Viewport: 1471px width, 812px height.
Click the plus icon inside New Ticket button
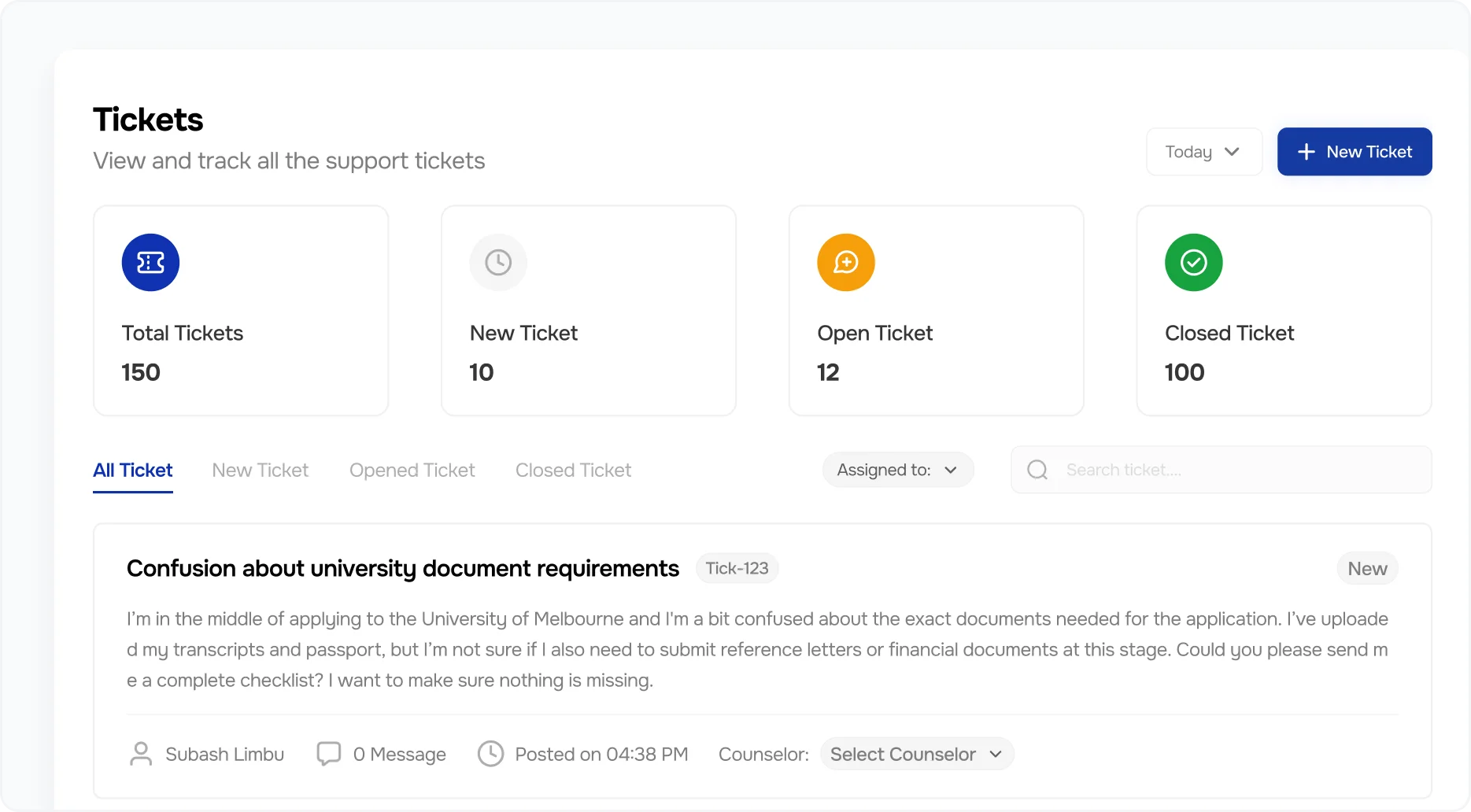click(x=1307, y=151)
